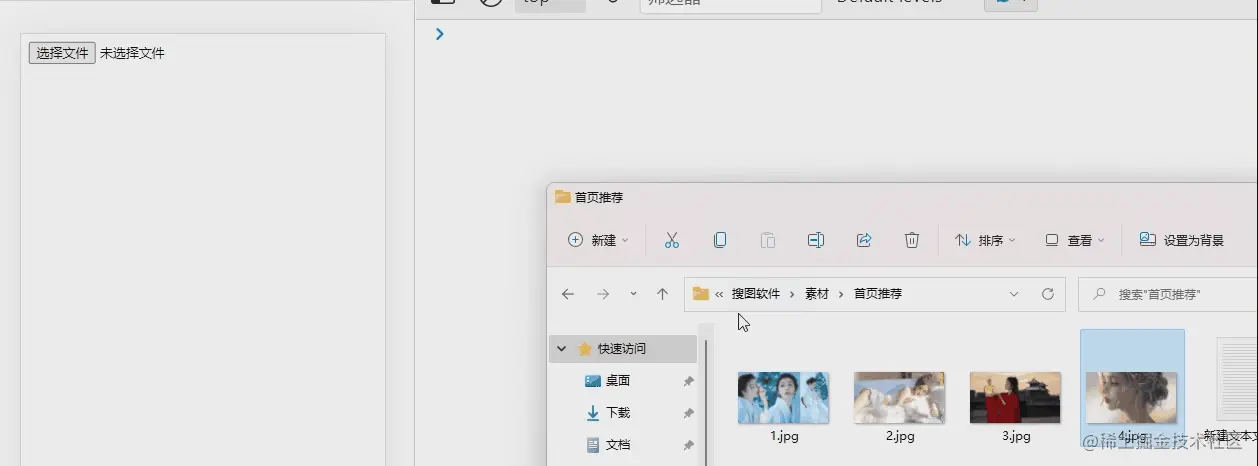The height and width of the screenshot is (466, 1258).
Task: Click the Cut scissors icon
Action: [672, 240]
